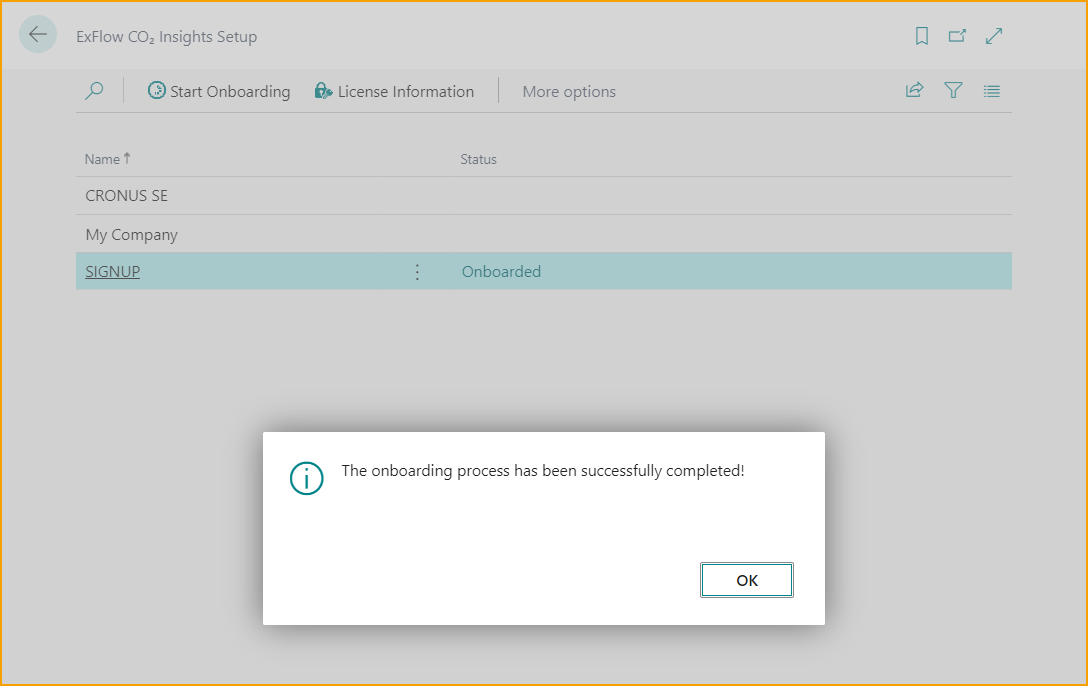Toggle the filter pane funnel icon

[x=953, y=91]
